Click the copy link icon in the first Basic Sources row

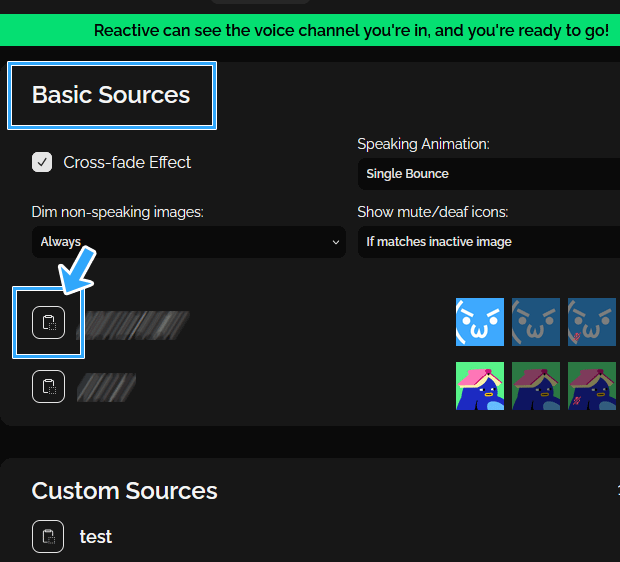click(48, 322)
